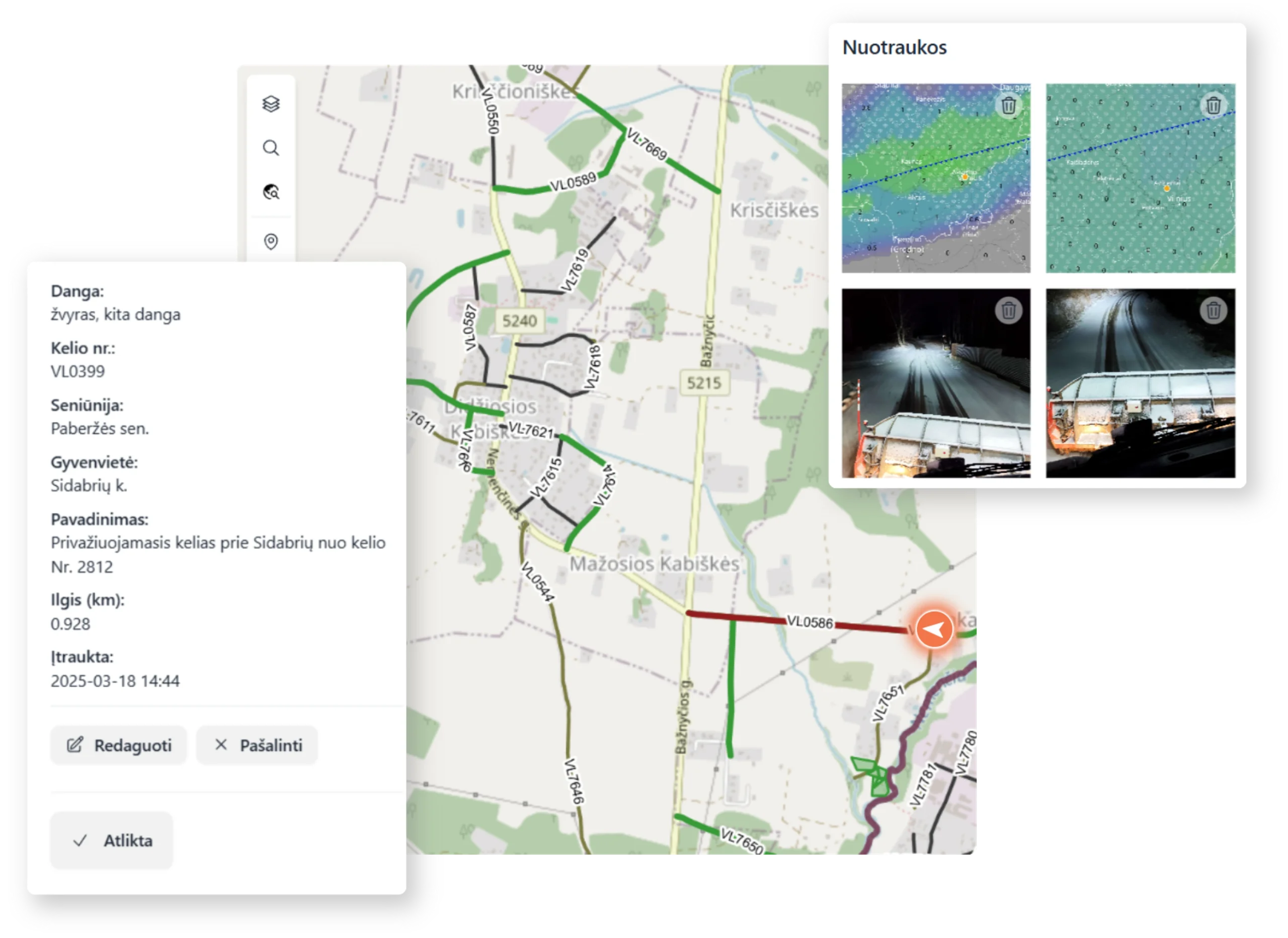
Task: Click the VL0589 road label
Action: tap(573, 182)
